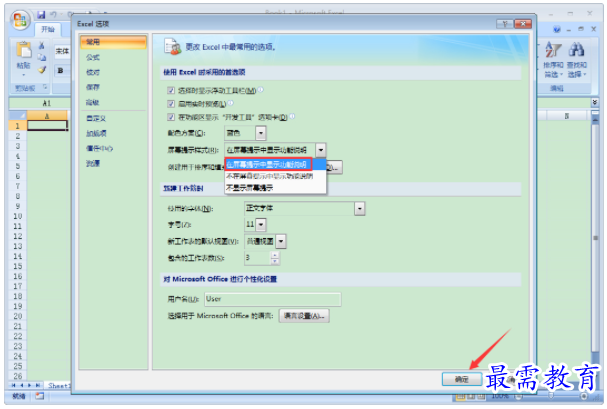Click the Sort and Filter (排序和筛选) icon

553,51
